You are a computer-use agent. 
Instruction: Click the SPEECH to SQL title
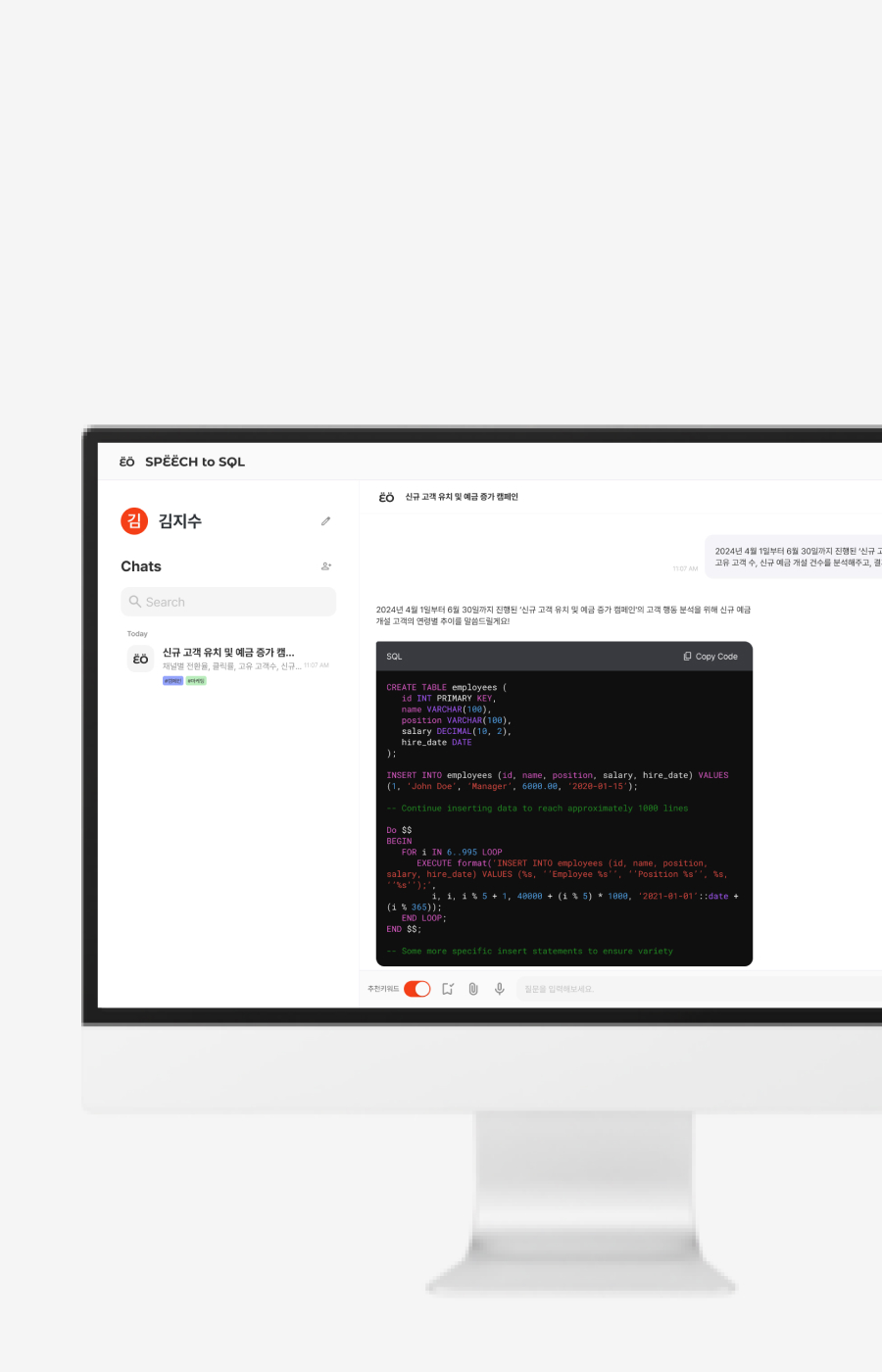coord(195,462)
